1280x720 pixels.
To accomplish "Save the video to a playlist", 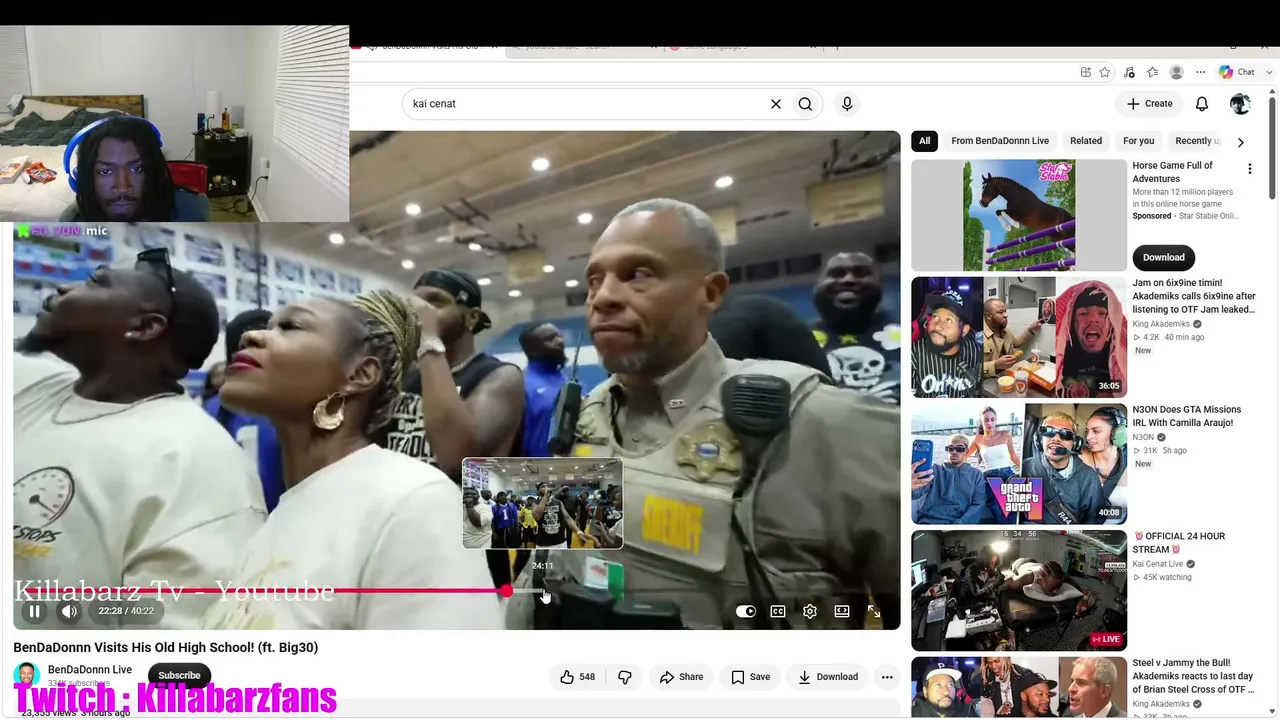I will pyautogui.click(x=750, y=677).
